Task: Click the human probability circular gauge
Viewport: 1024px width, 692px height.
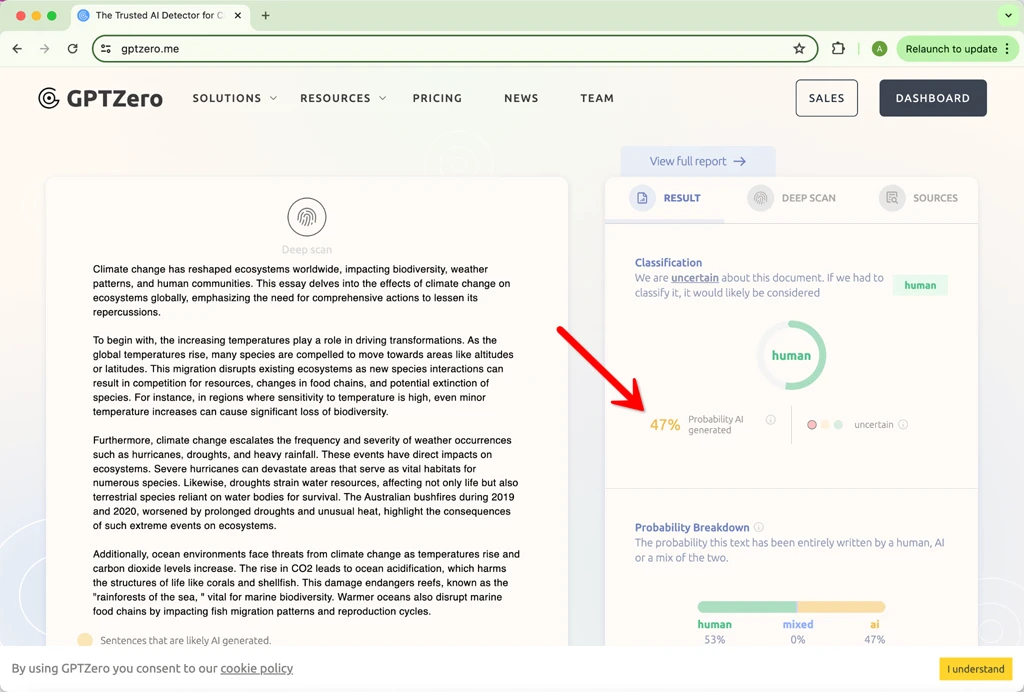Action: pyautogui.click(x=792, y=355)
